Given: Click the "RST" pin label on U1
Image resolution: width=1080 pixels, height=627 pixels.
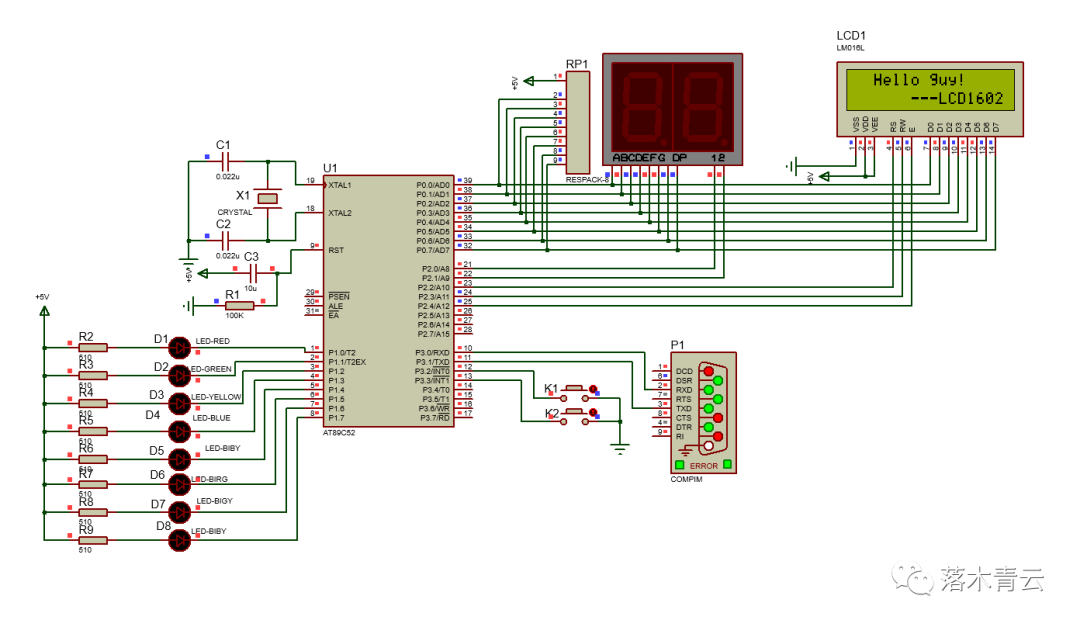Looking at the screenshot, I should (x=336, y=250).
